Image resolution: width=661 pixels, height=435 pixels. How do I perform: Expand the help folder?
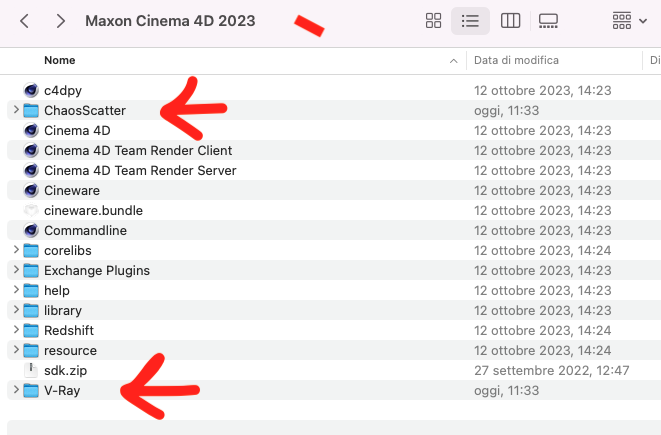pyautogui.click(x=16, y=290)
